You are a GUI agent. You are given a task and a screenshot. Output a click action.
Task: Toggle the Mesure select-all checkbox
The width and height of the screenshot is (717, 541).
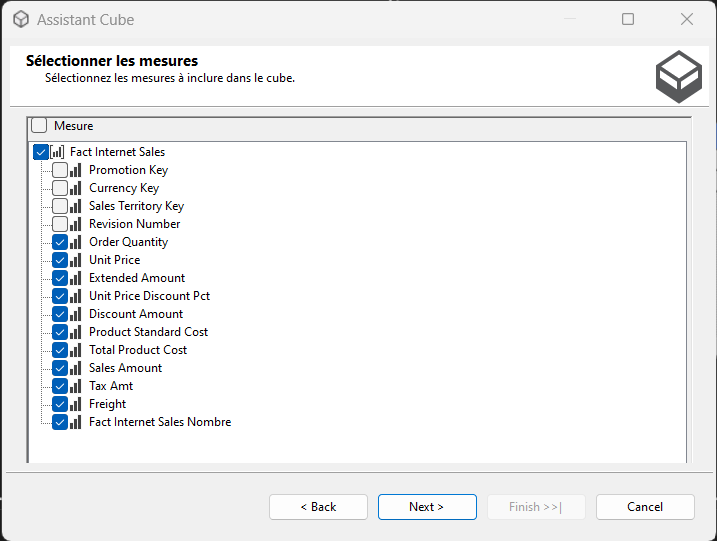pos(39,125)
